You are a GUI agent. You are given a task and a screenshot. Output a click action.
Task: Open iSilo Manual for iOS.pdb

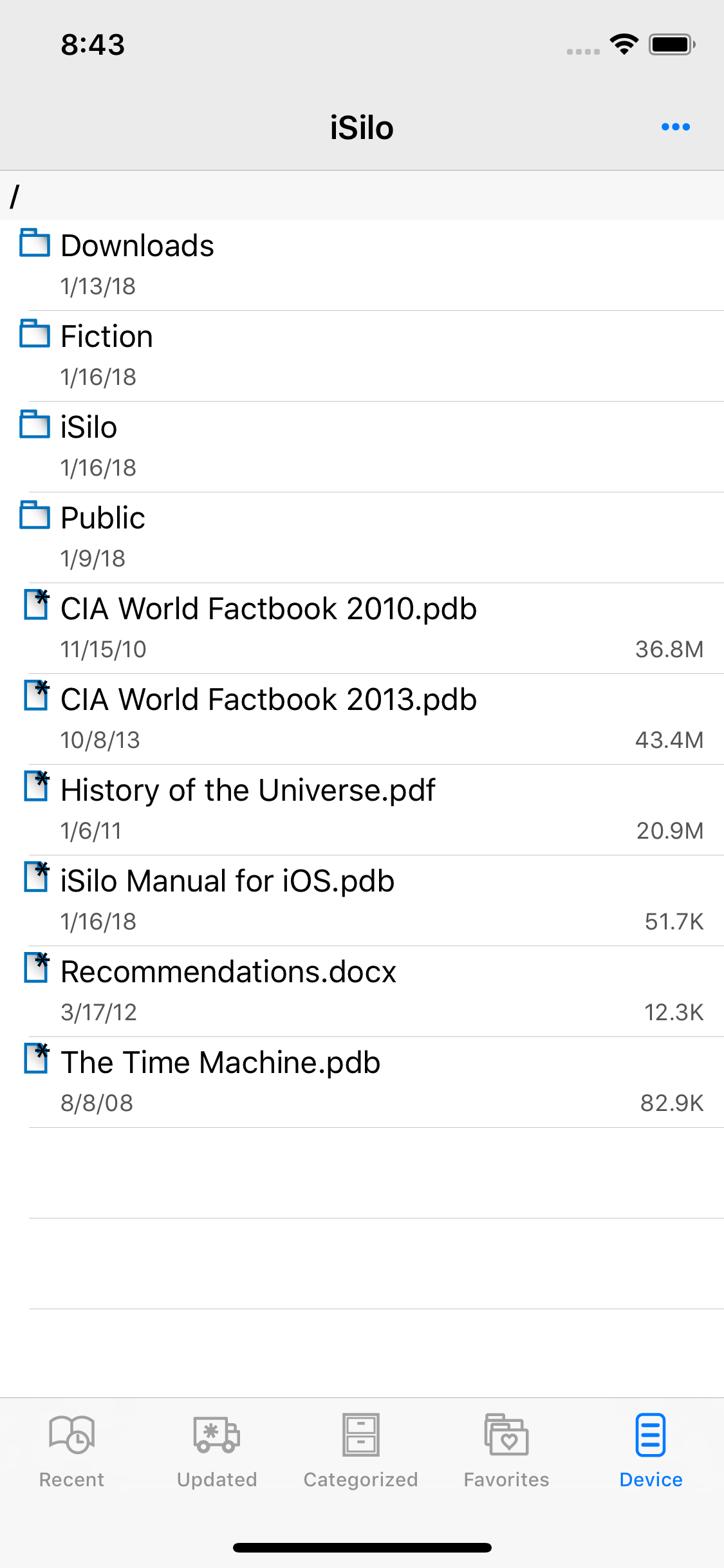[x=227, y=881]
